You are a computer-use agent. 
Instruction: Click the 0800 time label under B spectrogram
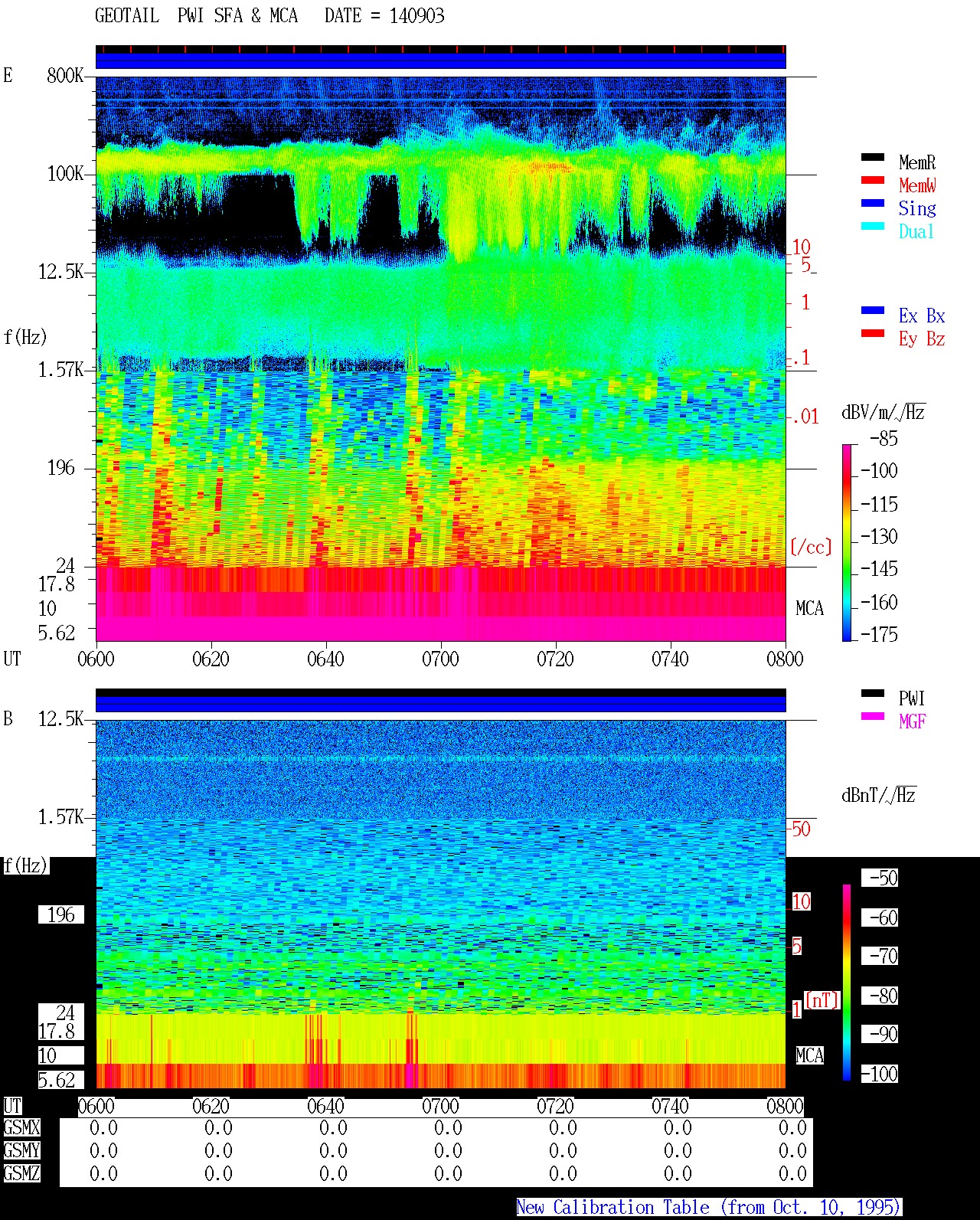click(x=785, y=1107)
